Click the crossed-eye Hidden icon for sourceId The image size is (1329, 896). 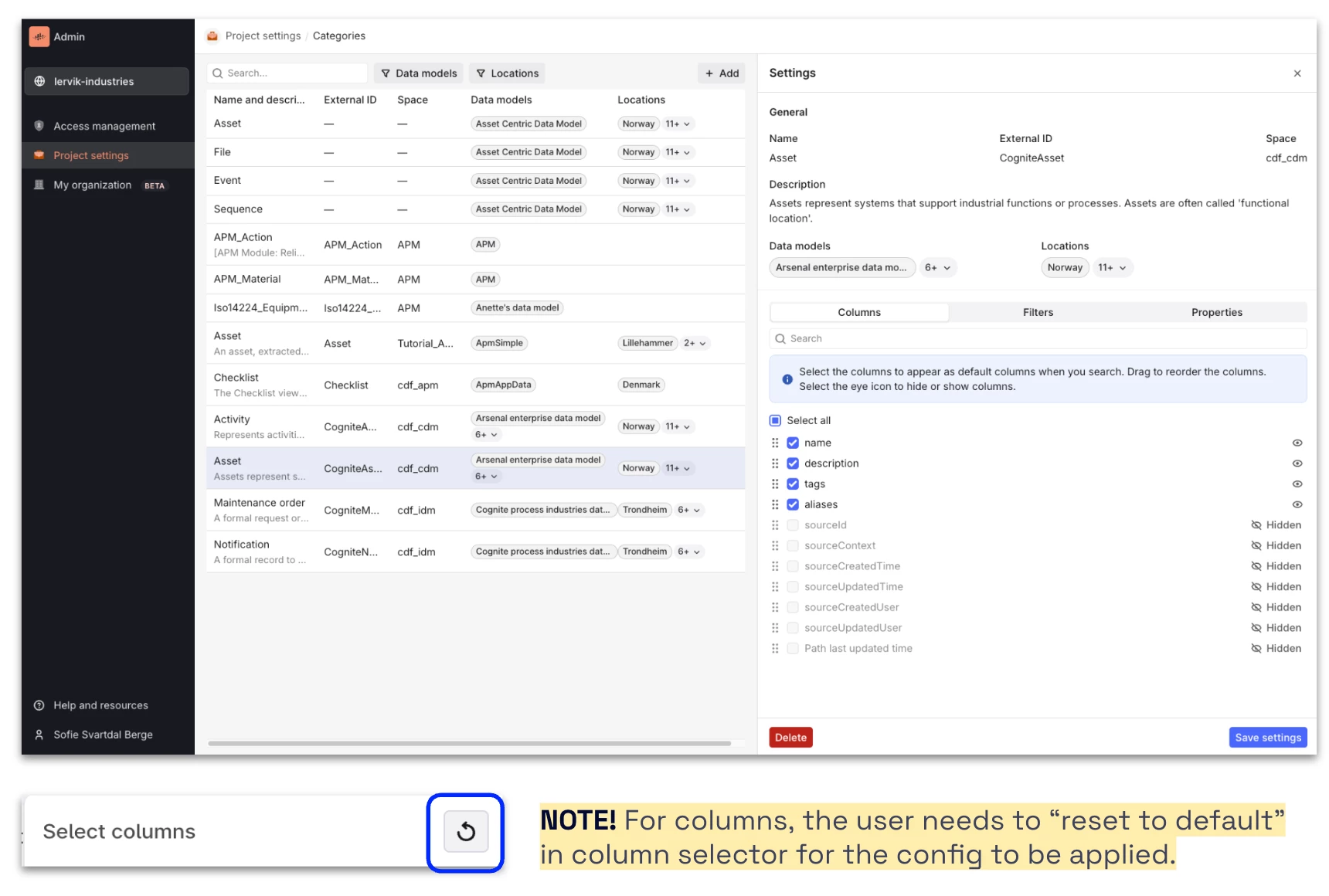click(1256, 525)
